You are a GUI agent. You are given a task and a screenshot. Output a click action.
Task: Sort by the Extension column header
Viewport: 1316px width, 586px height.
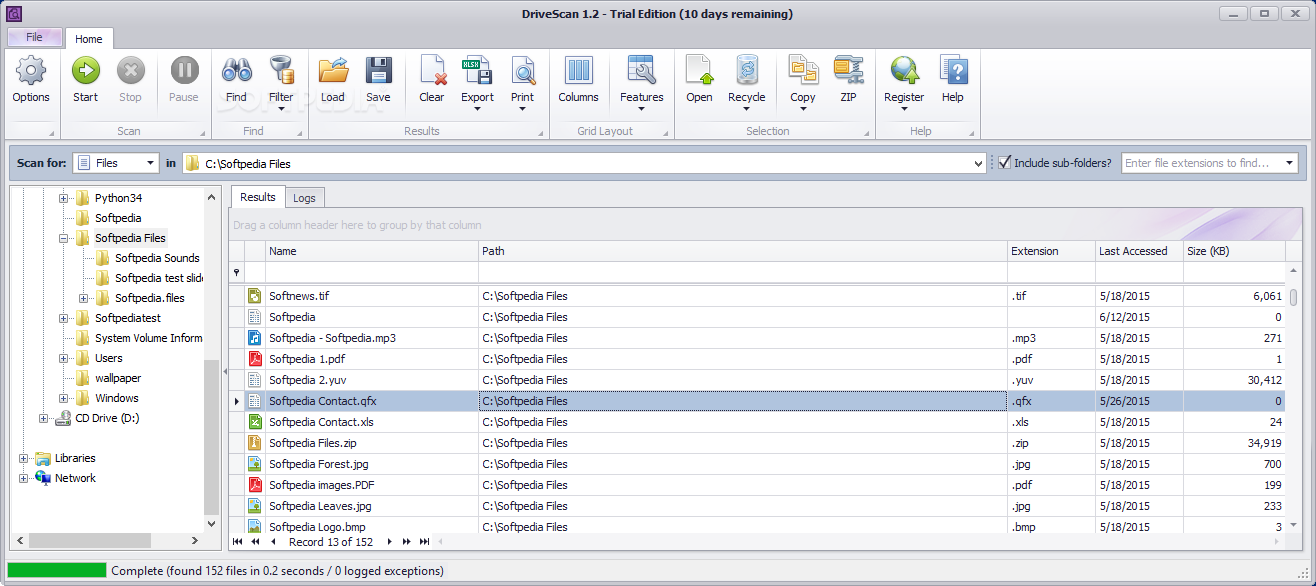point(1051,251)
